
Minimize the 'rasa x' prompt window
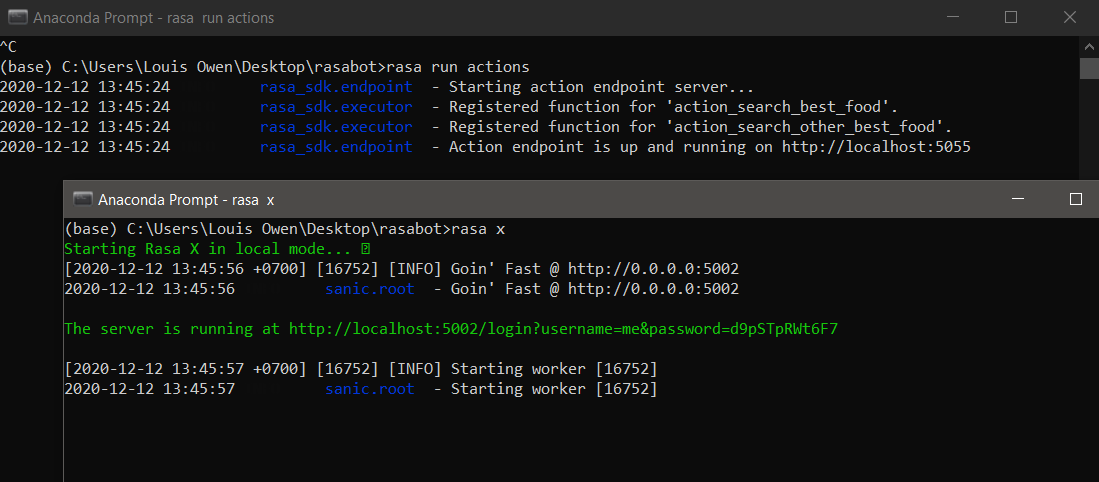coord(1018,200)
